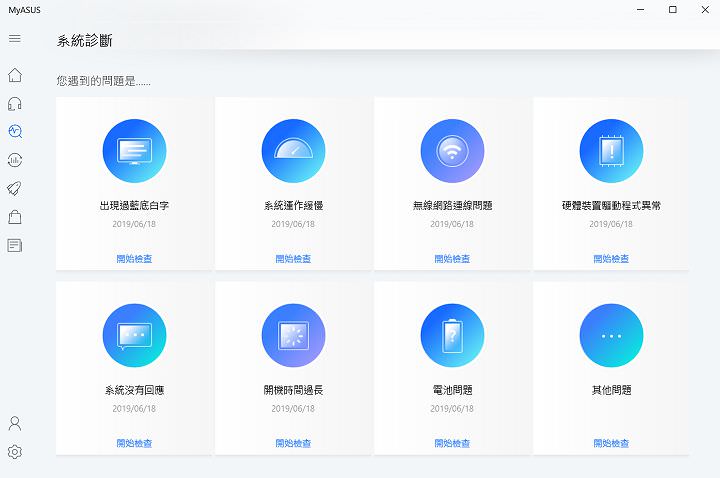Open customer support headset icon

15,104
